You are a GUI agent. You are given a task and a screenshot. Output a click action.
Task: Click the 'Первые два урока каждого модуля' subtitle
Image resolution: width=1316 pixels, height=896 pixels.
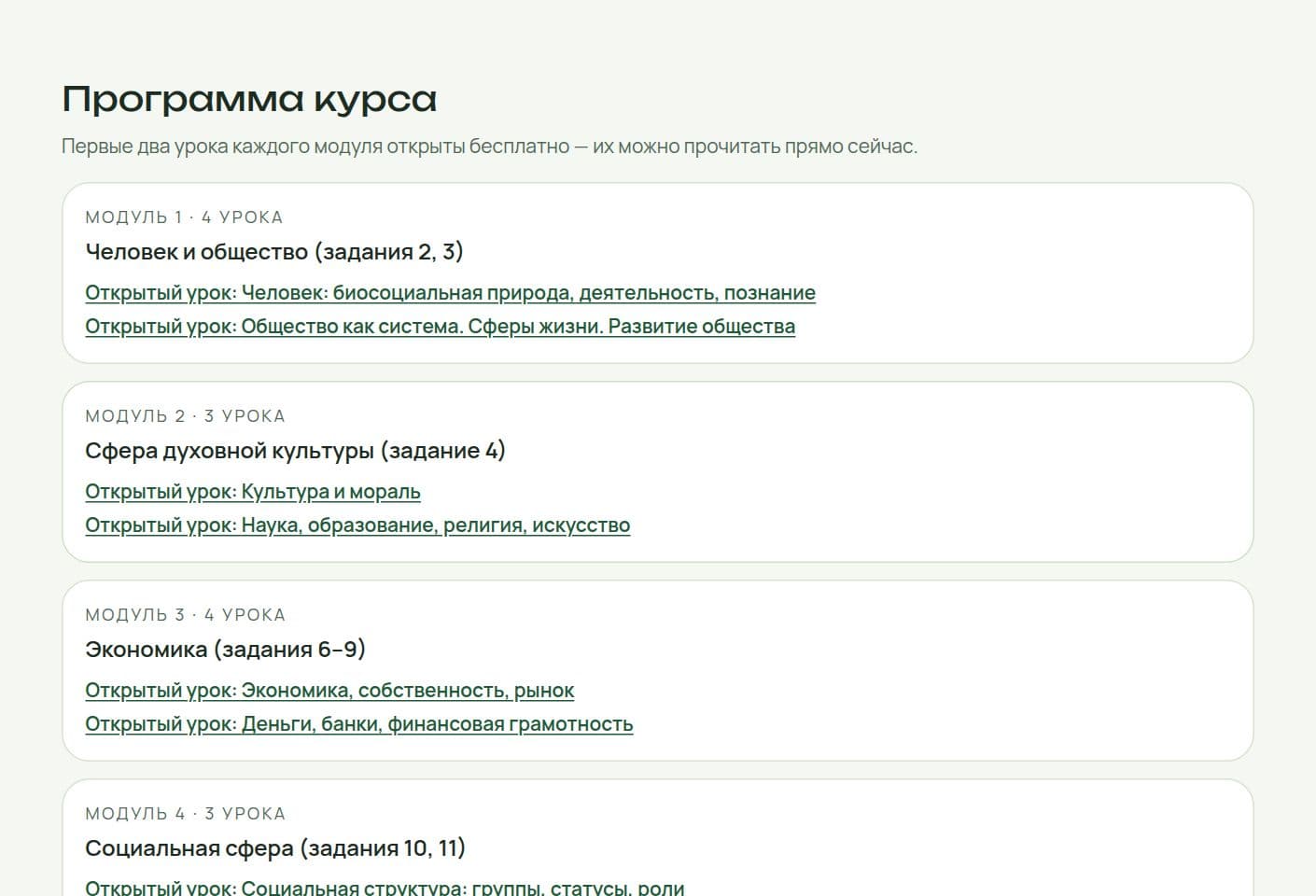[x=490, y=147]
